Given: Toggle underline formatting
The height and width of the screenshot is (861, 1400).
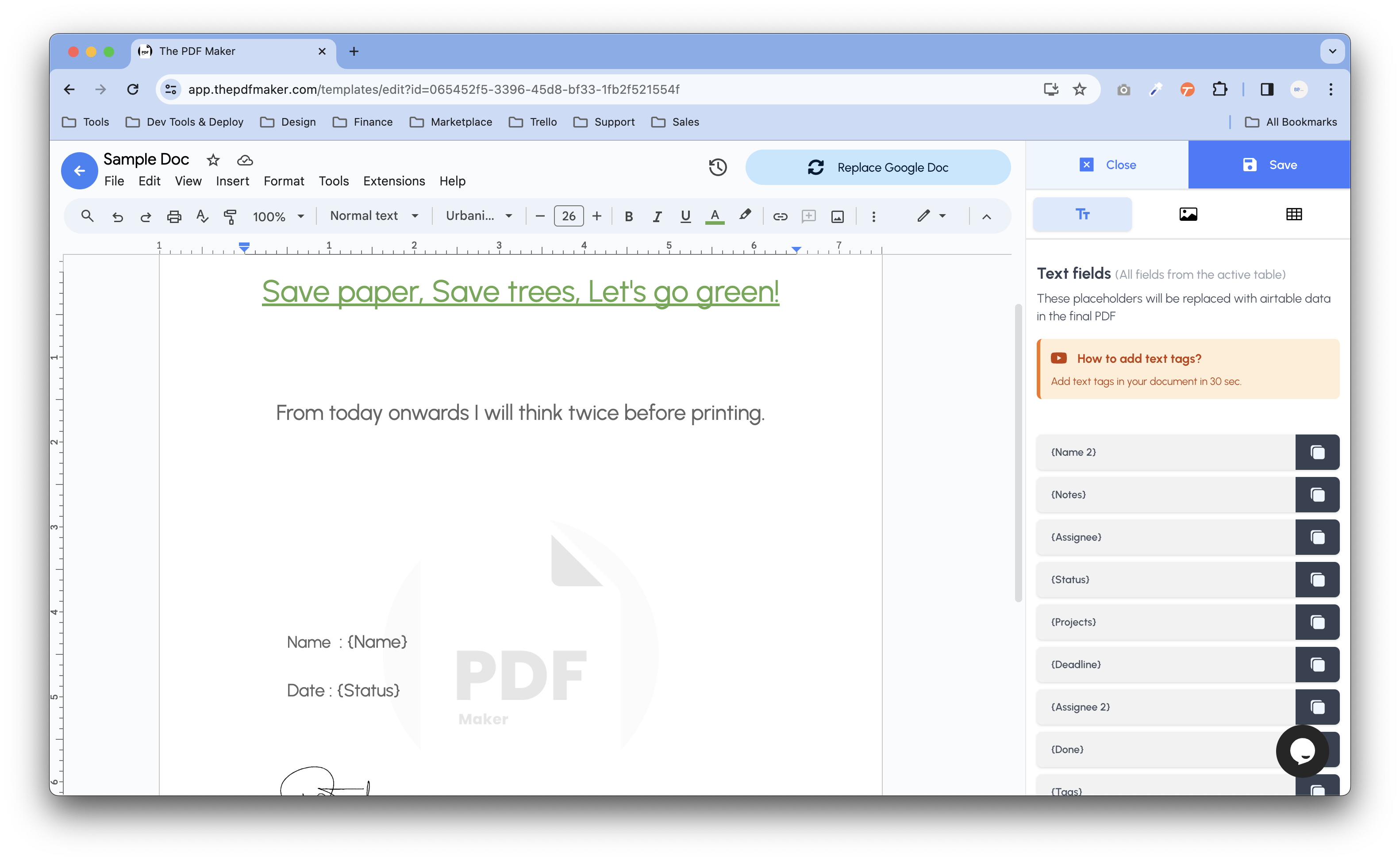Looking at the screenshot, I should (x=685, y=216).
